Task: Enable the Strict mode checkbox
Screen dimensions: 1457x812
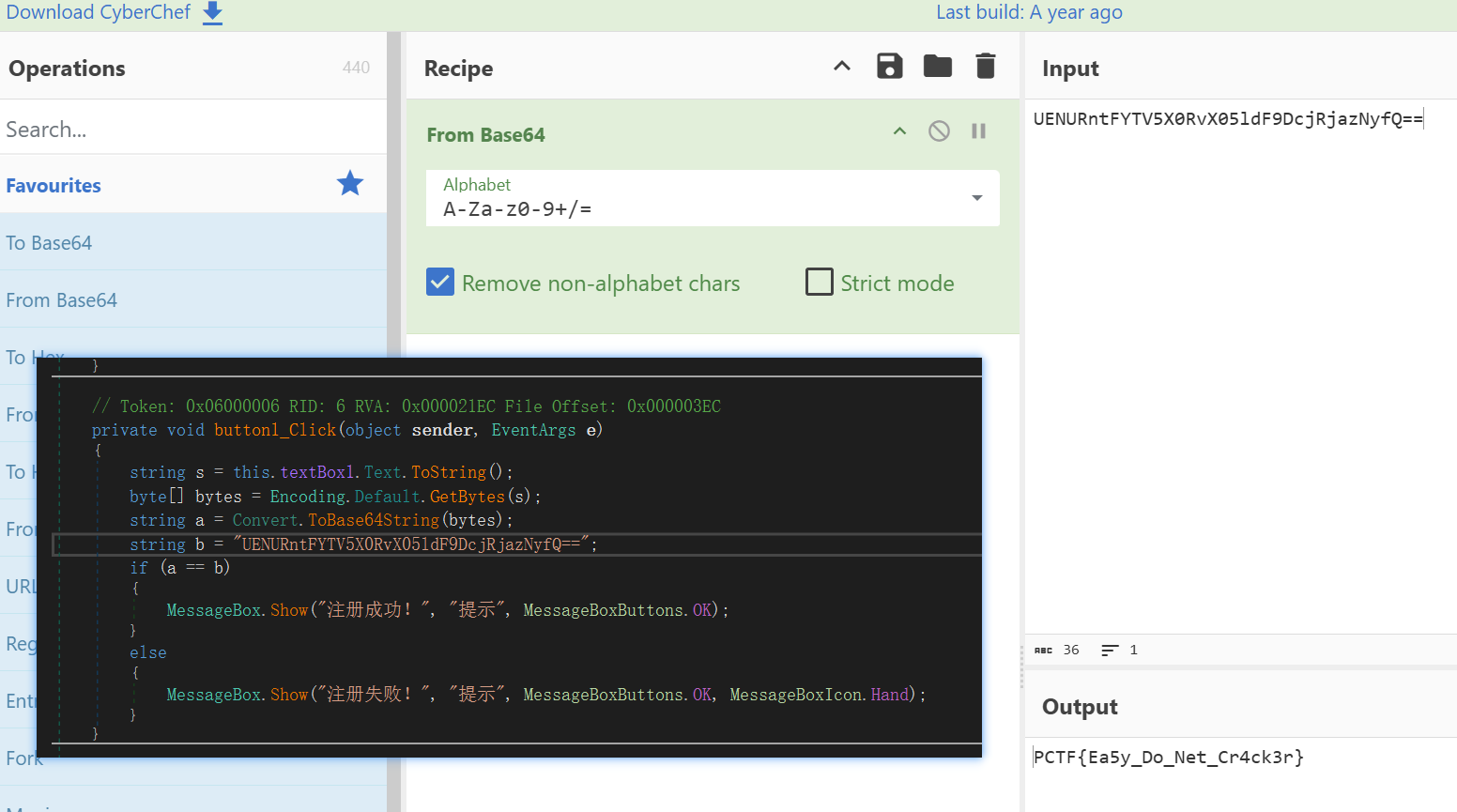Action: click(x=820, y=283)
